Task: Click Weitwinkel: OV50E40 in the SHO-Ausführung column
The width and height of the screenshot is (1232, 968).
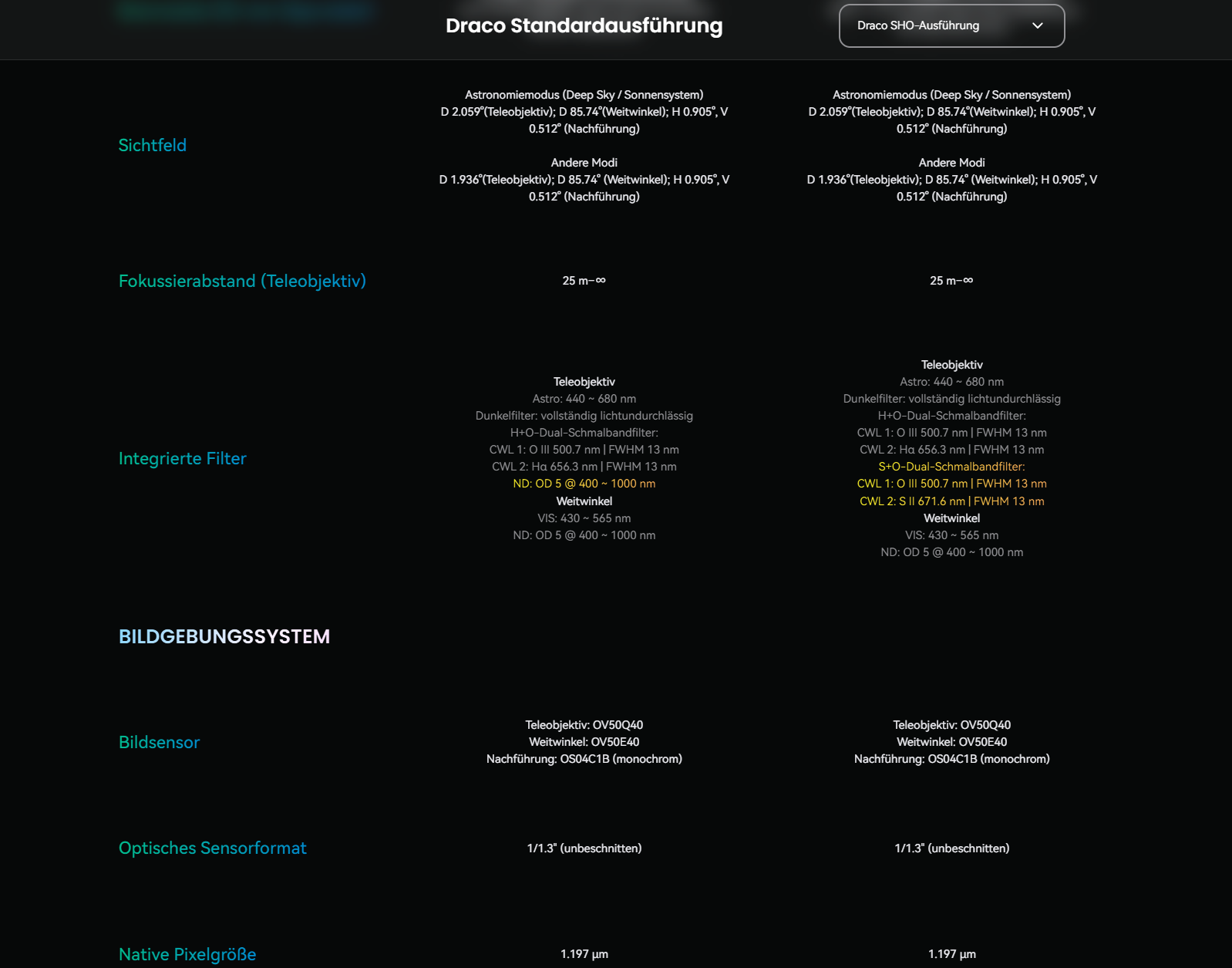Action: (x=952, y=742)
